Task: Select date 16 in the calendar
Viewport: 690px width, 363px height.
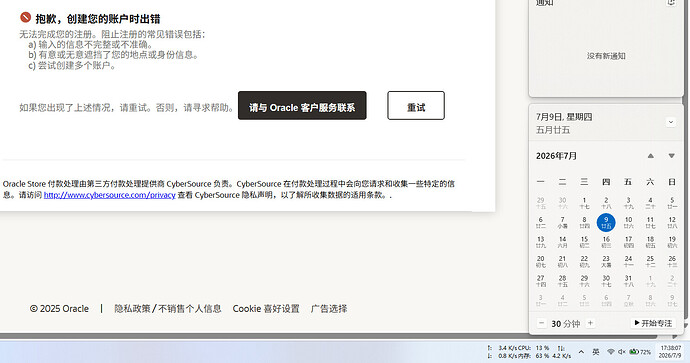Action: point(606,242)
